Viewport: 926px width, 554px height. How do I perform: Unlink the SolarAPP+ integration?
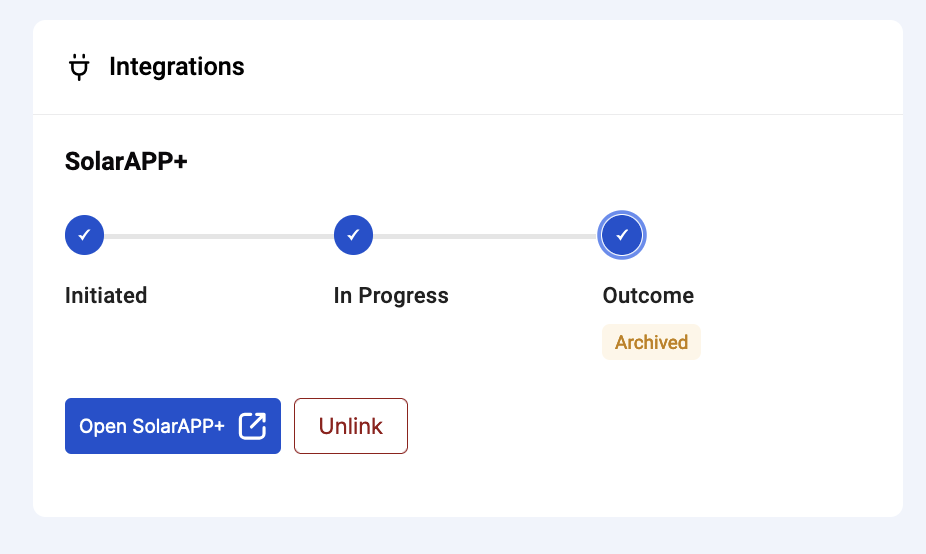(351, 426)
